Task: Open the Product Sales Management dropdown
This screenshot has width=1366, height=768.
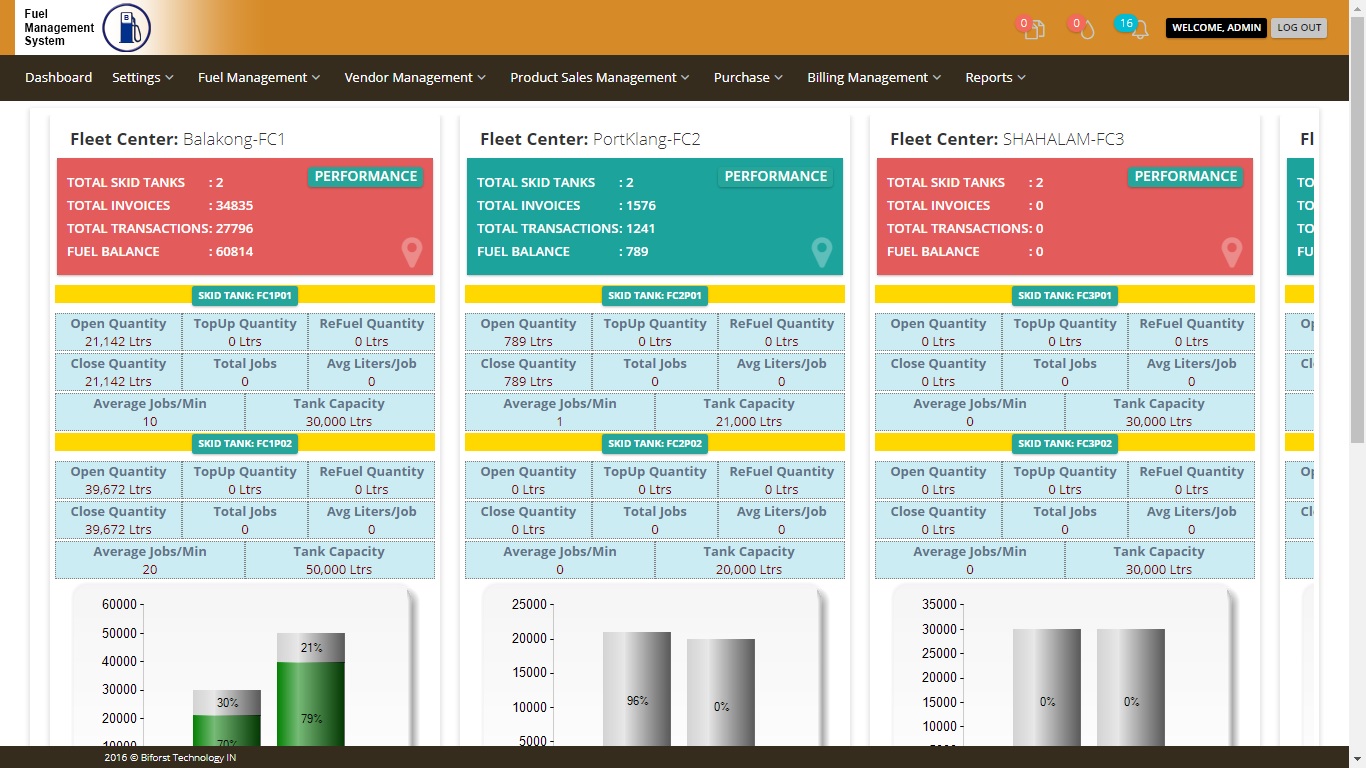Action: pyautogui.click(x=600, y=78)
